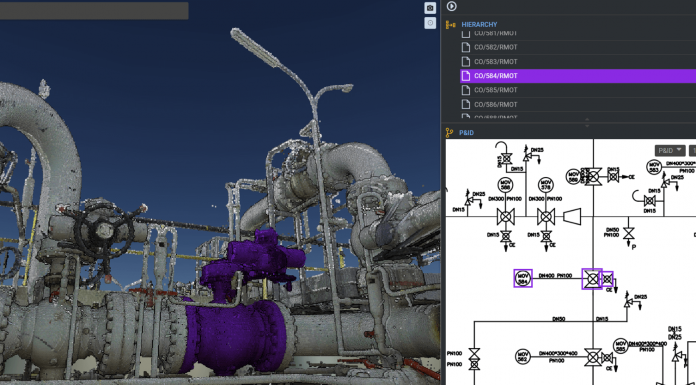Click the yellow P&ID branch icon
The height and width of the screenshot is (385, 696).
[450, 132]
